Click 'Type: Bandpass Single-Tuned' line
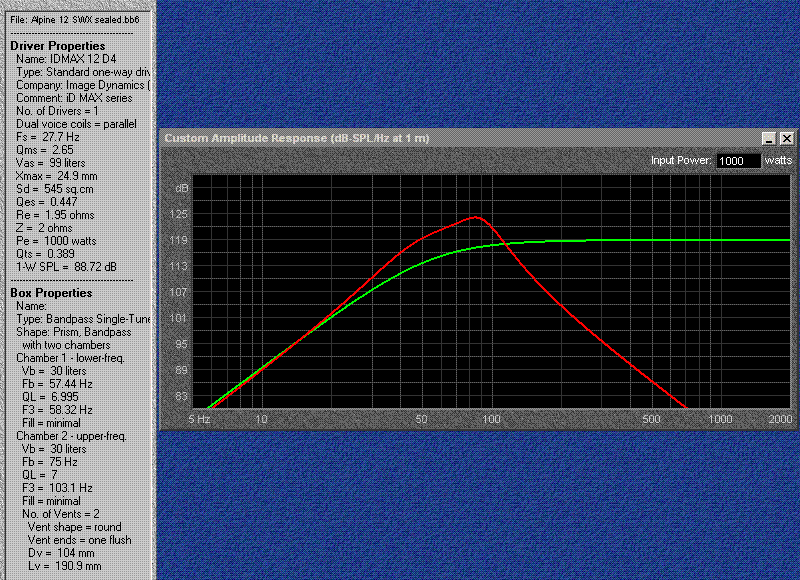800x580 pixels. (83, 319)
